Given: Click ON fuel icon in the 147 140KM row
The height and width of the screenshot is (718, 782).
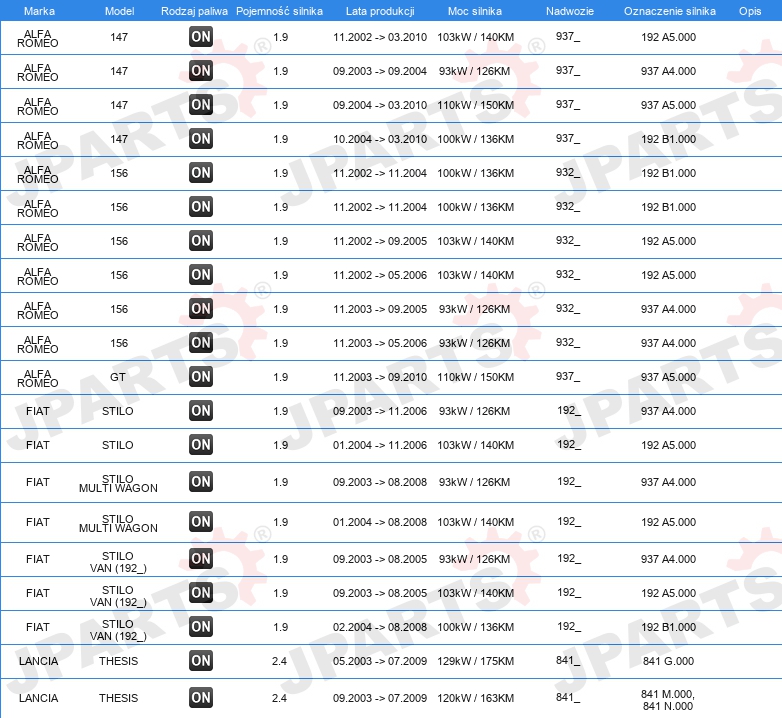Looking at the screenshot, I should coord(201,36).
